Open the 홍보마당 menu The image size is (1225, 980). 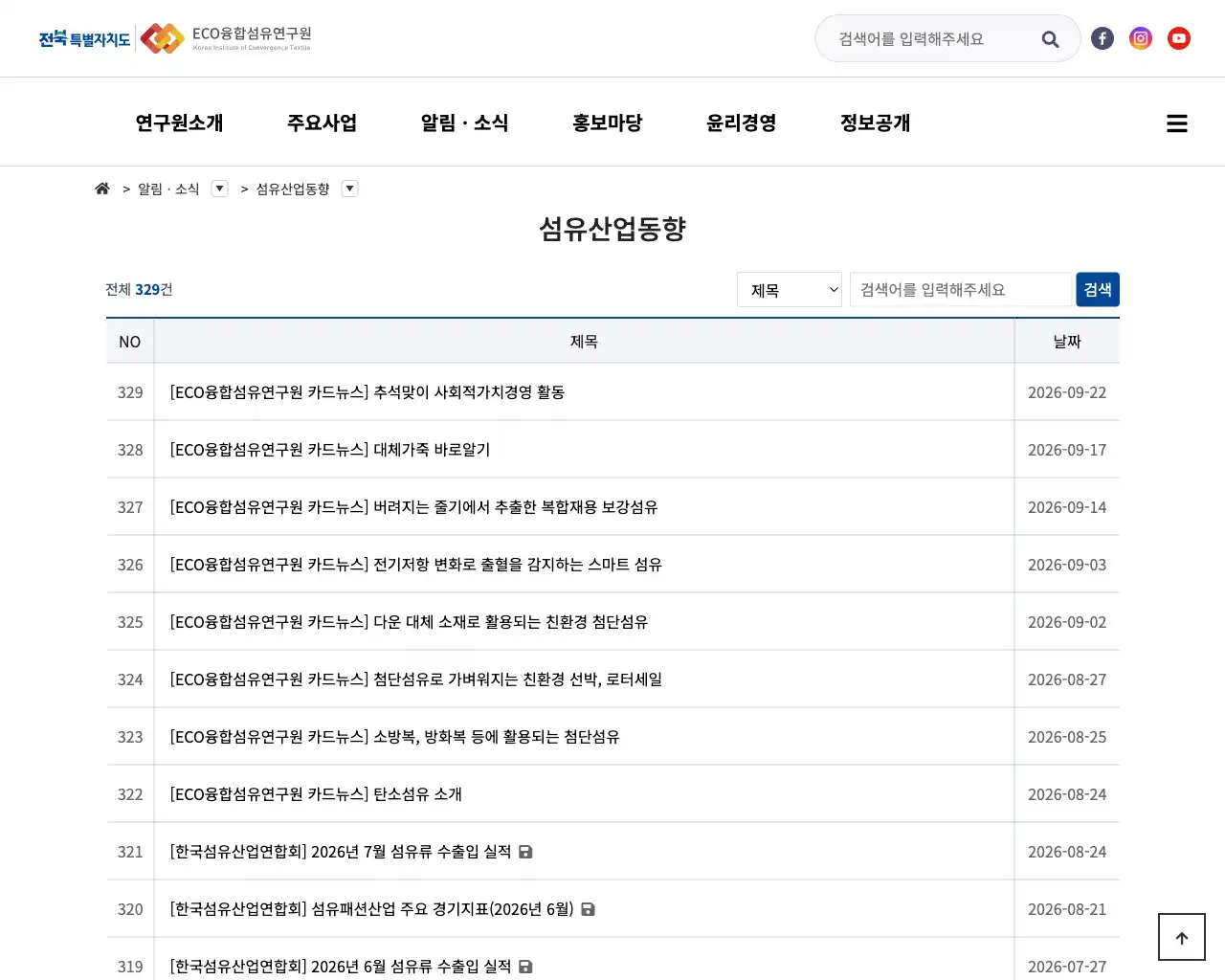tap(608, 122)
